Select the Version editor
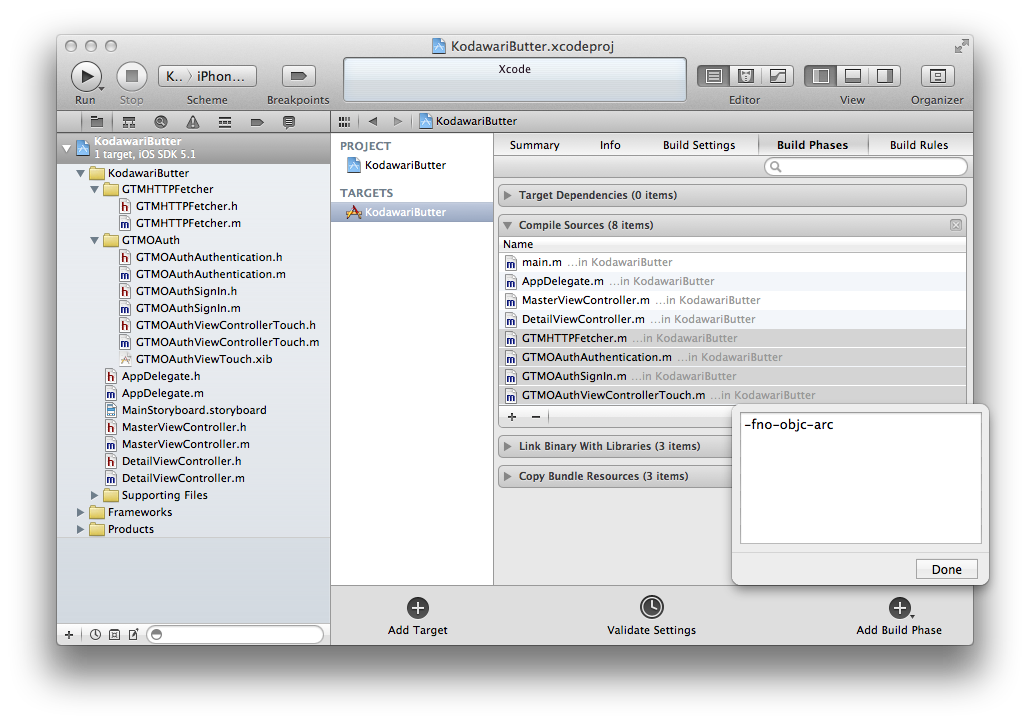This screenshot has width=1030, height=724. pos(778,76)
